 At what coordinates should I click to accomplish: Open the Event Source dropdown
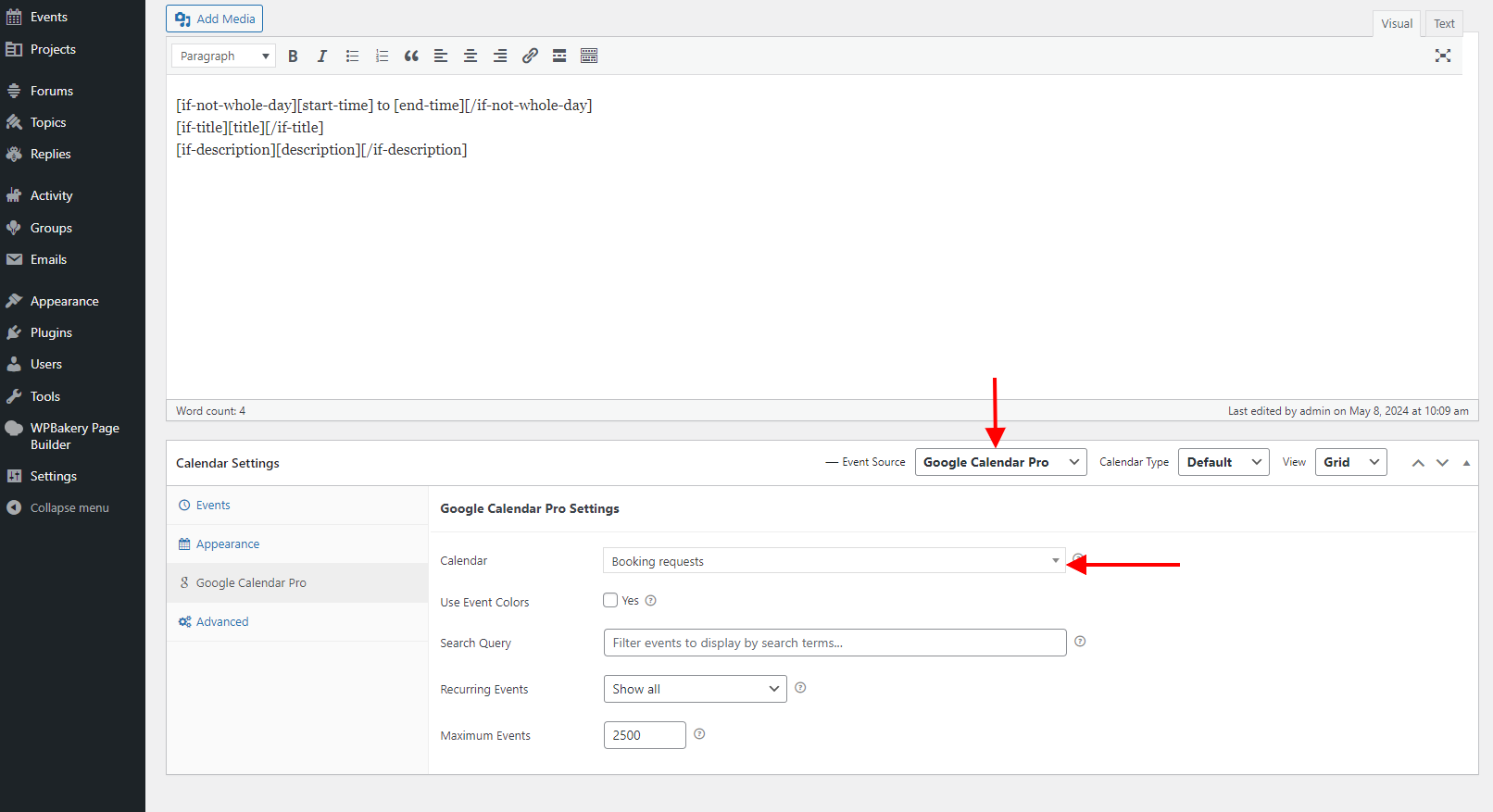coord(1000,462)
